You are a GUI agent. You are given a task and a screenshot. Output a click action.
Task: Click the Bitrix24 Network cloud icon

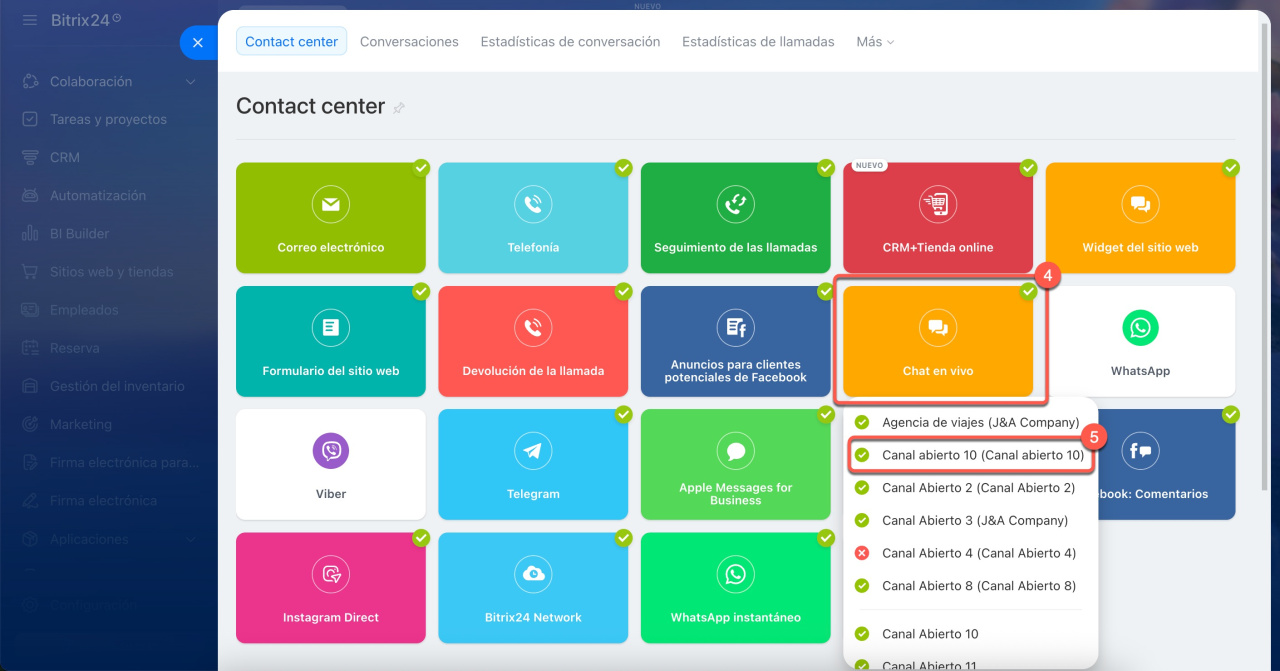533,574
